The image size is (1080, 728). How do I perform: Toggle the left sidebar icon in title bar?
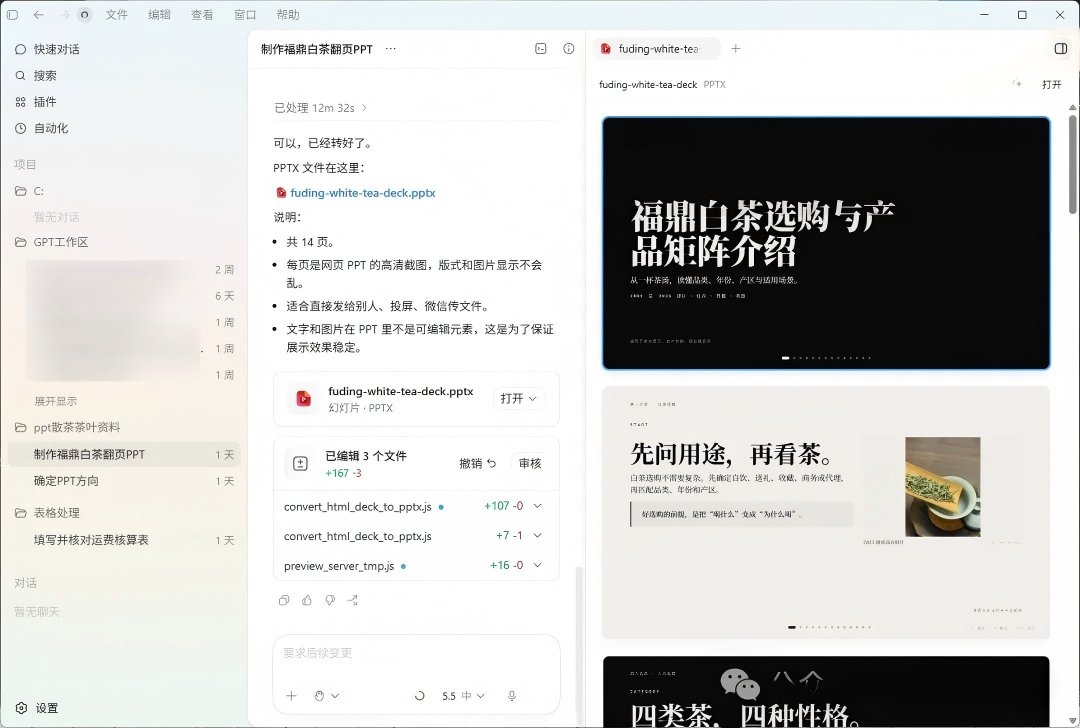(x=12, y=14)
